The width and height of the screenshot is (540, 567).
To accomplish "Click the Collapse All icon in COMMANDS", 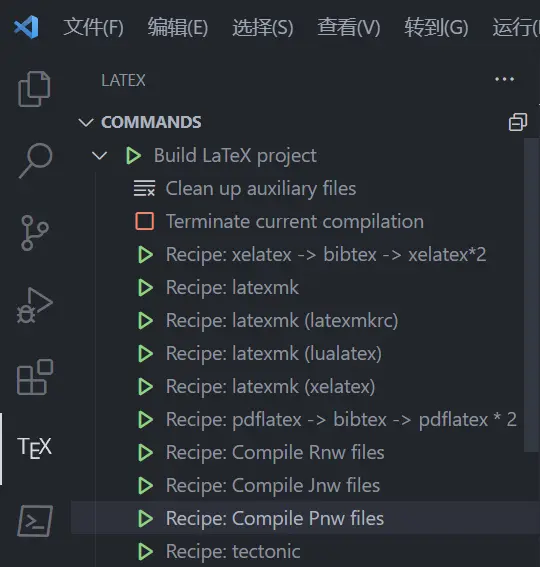I will (x=518, y=122).
